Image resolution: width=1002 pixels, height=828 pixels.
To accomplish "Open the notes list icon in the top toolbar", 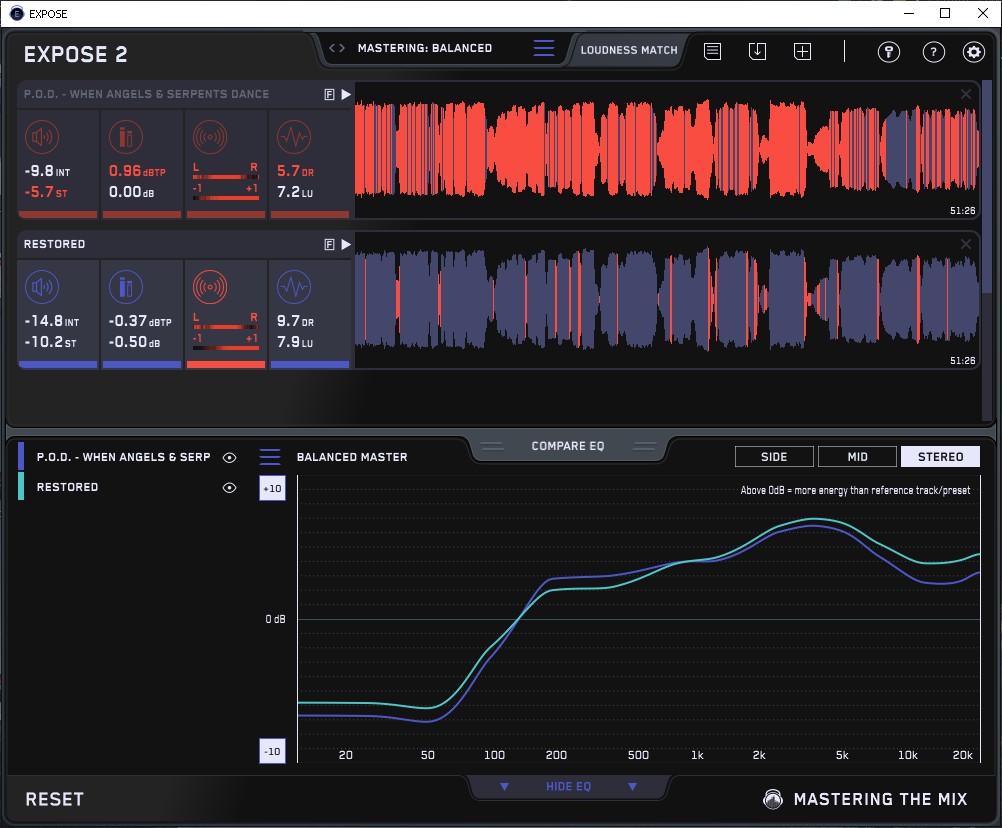I will point(713,51).
